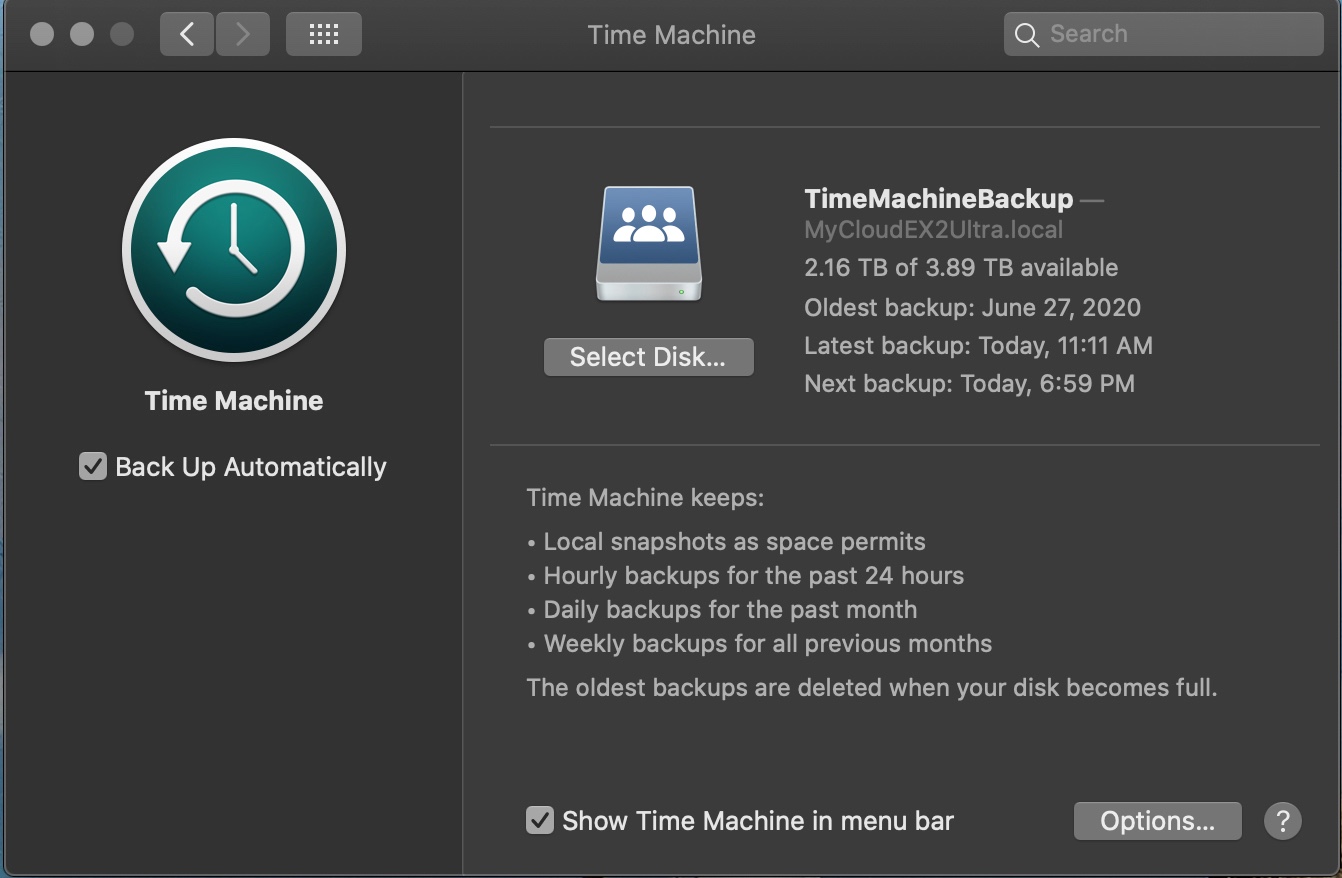Click the red close window button
This screenshot has height=878, width=1342.
(x=42, y=34)
